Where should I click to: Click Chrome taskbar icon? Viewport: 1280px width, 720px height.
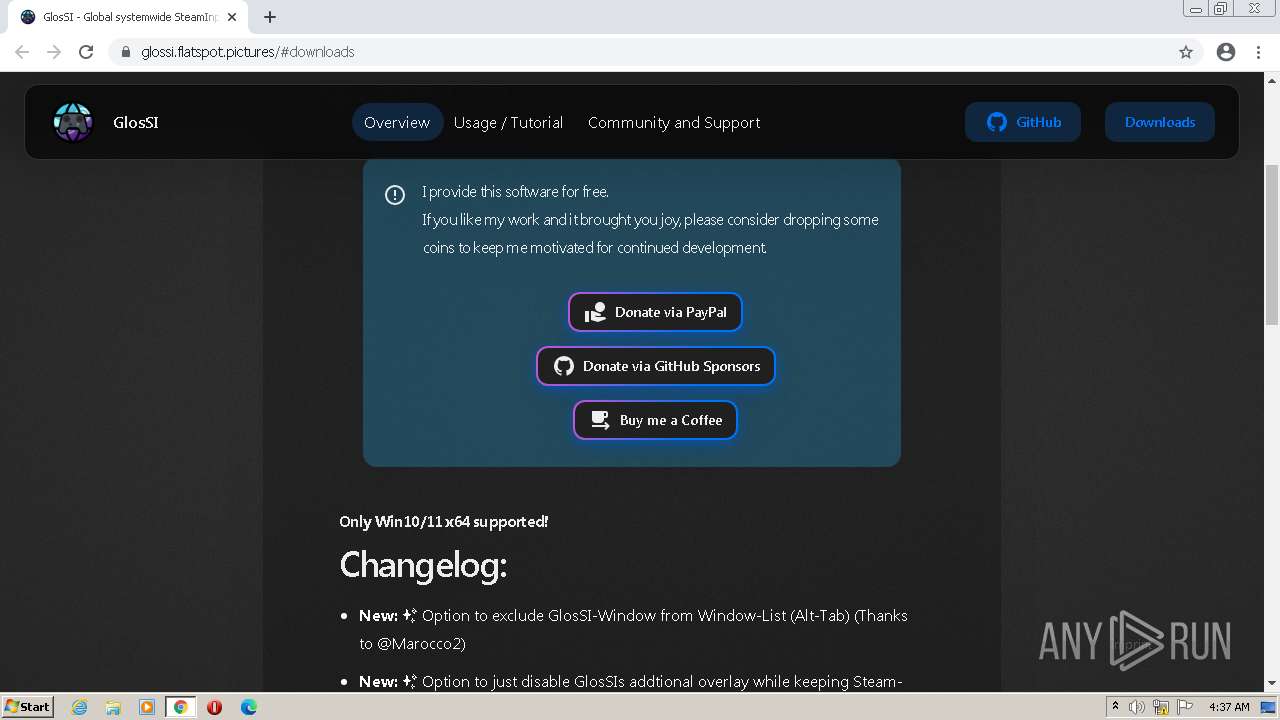181,707
